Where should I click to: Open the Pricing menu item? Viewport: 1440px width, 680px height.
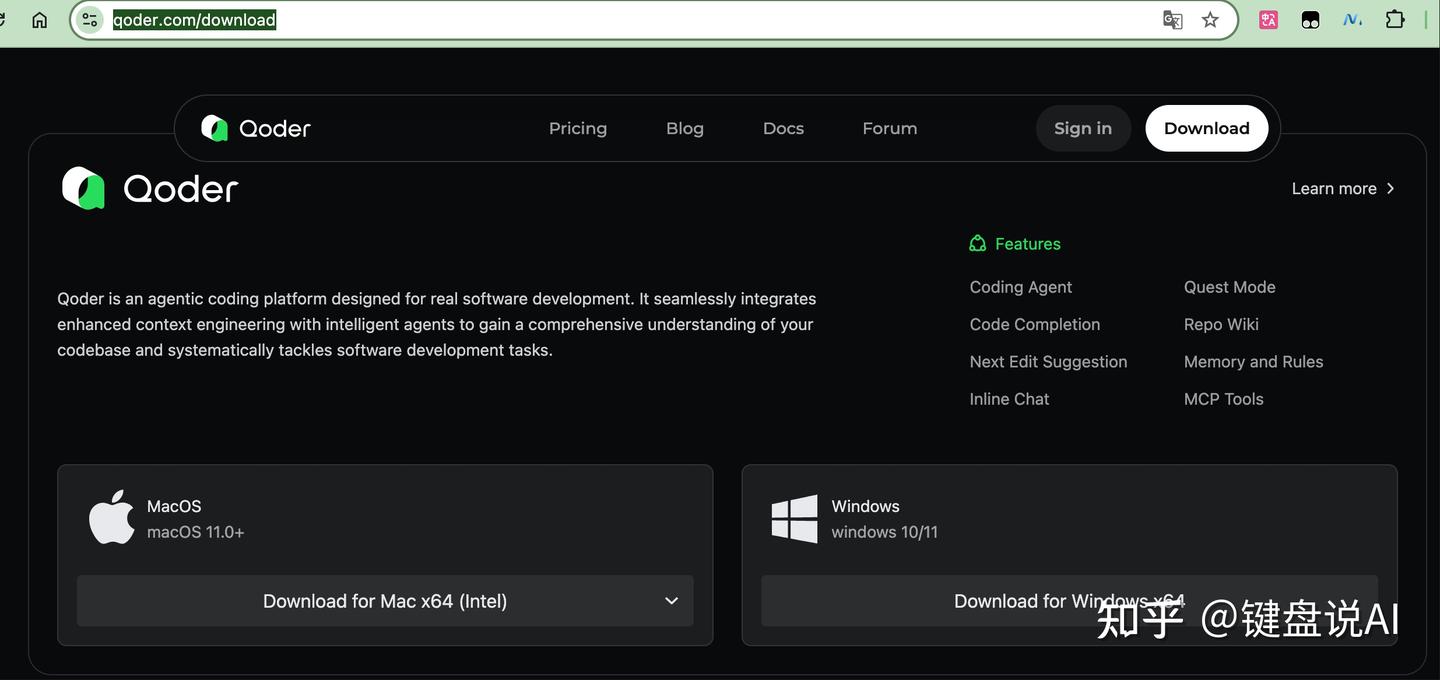tap(578, 128)
